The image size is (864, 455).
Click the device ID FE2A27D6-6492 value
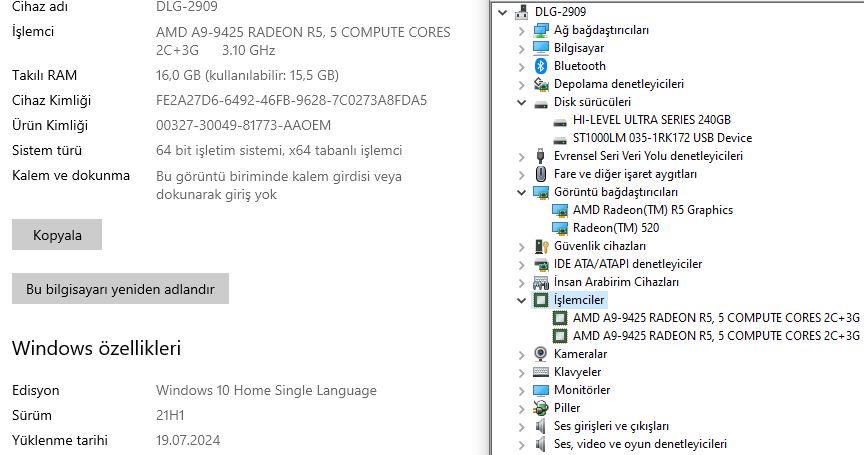coord(291,100)
